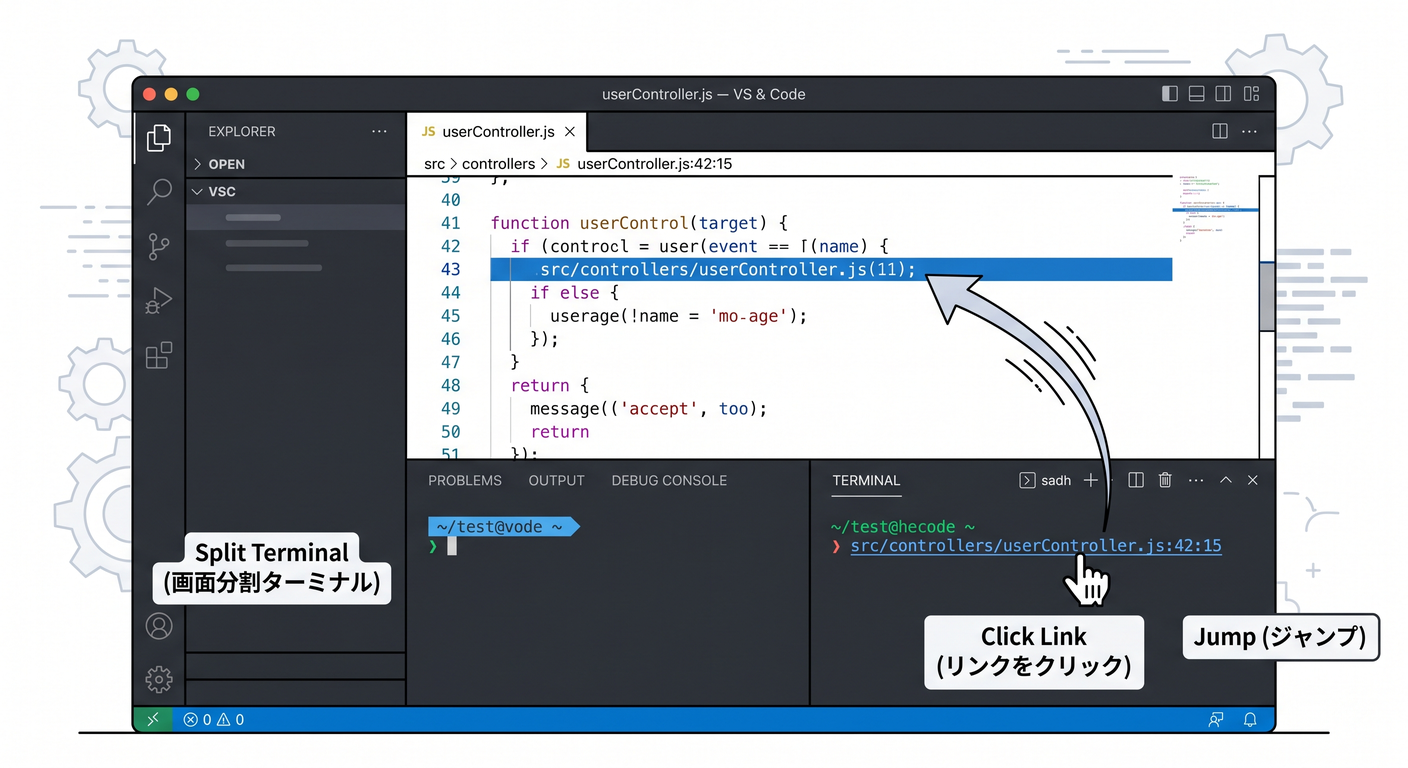Open the Source Control view
The image size is (1408, 768).
(x=159, y=246)
